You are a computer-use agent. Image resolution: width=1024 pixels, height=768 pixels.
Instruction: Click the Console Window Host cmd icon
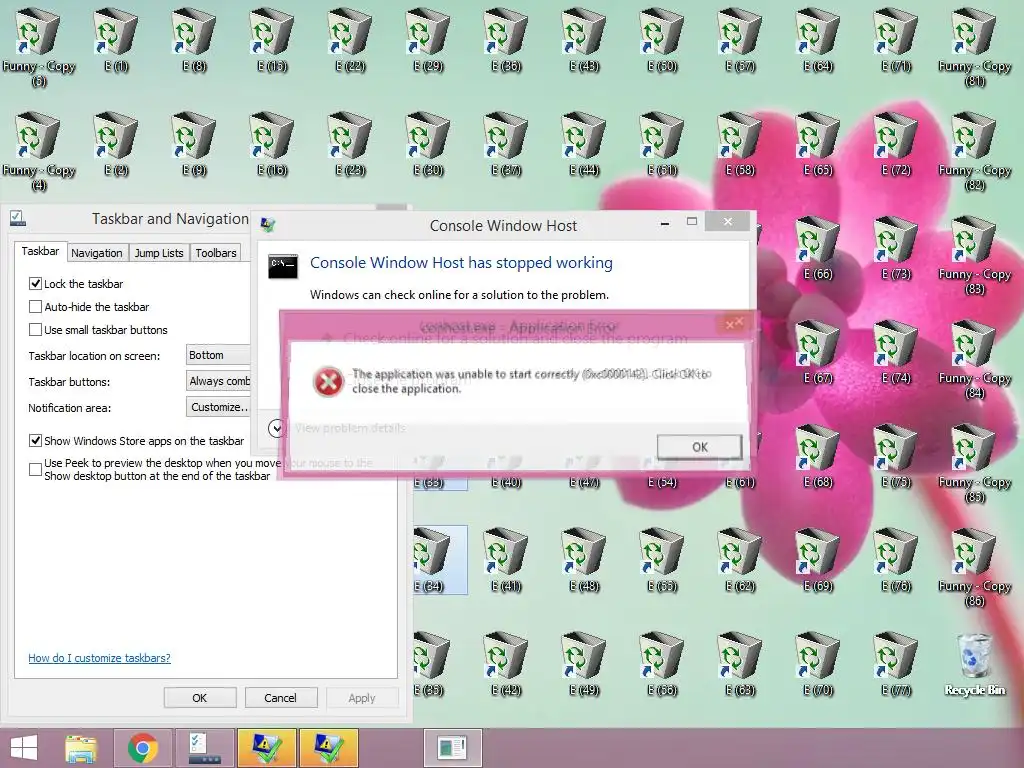coord(283,266)
